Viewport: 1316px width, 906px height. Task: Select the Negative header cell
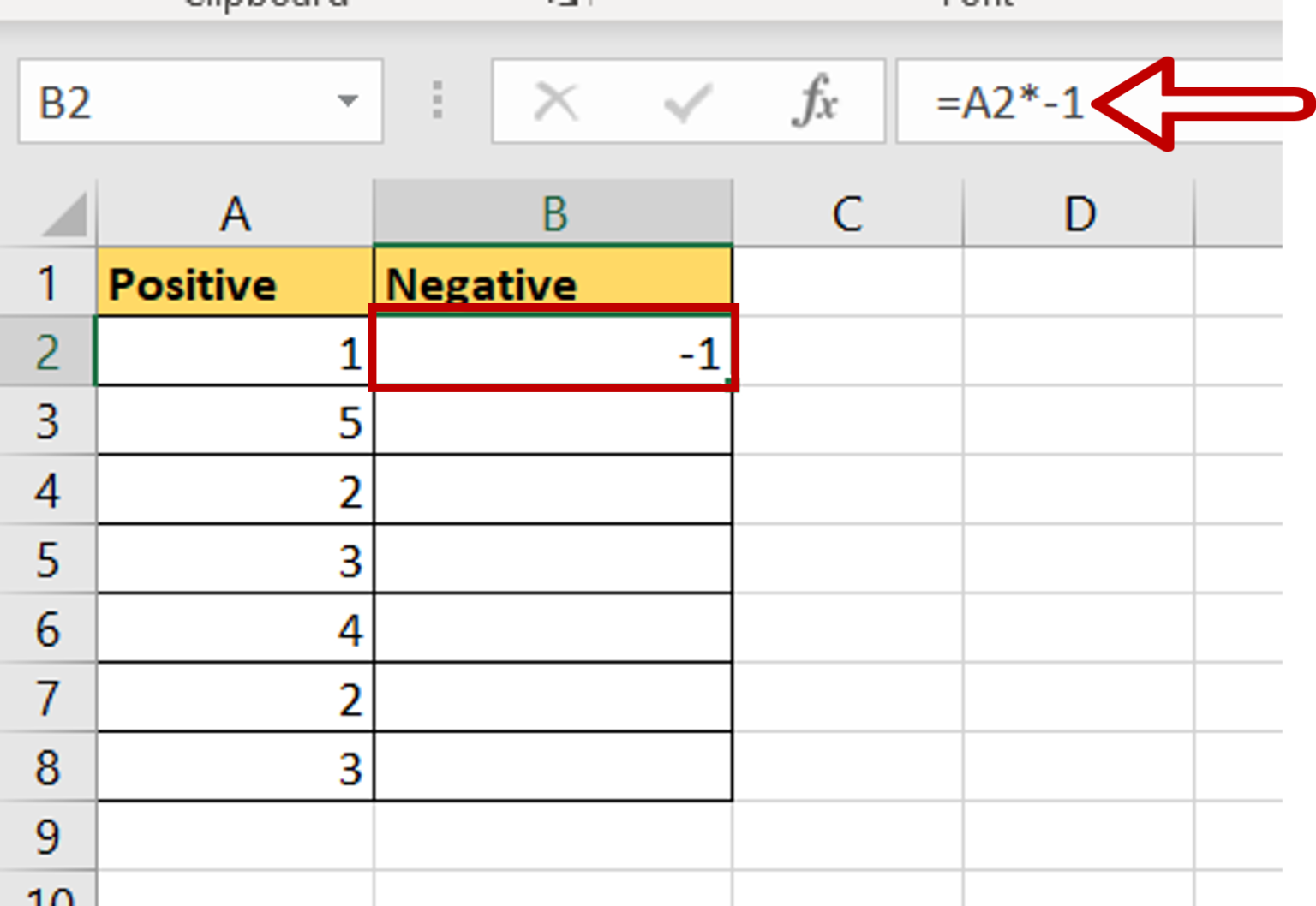[553, 283]
